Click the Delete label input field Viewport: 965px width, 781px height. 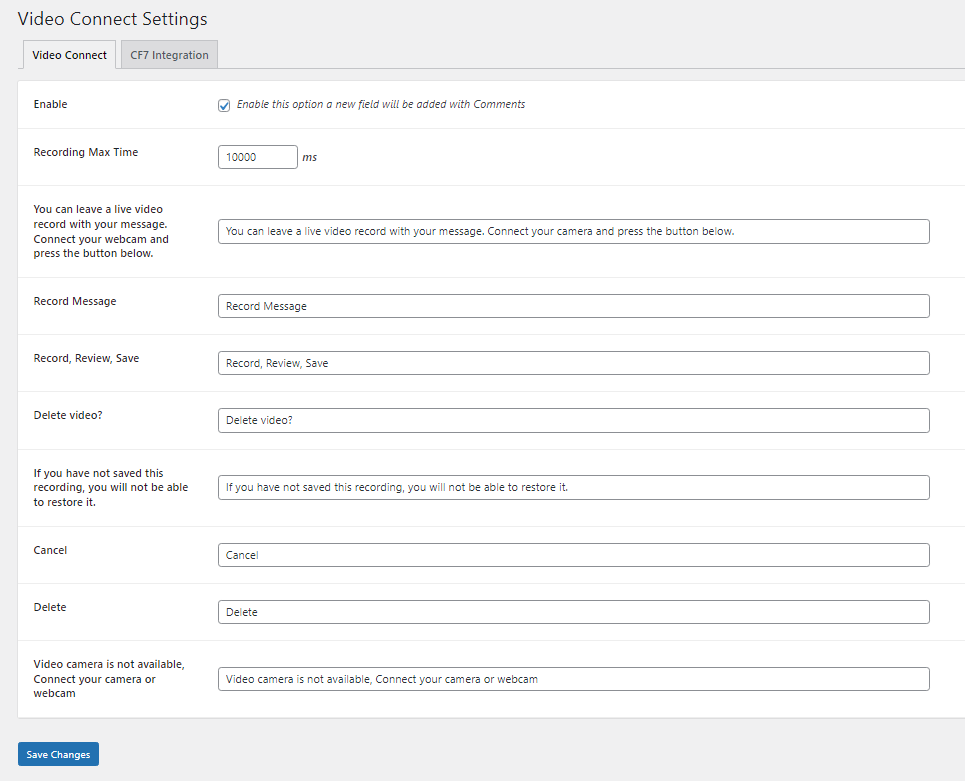coord(573,611)
